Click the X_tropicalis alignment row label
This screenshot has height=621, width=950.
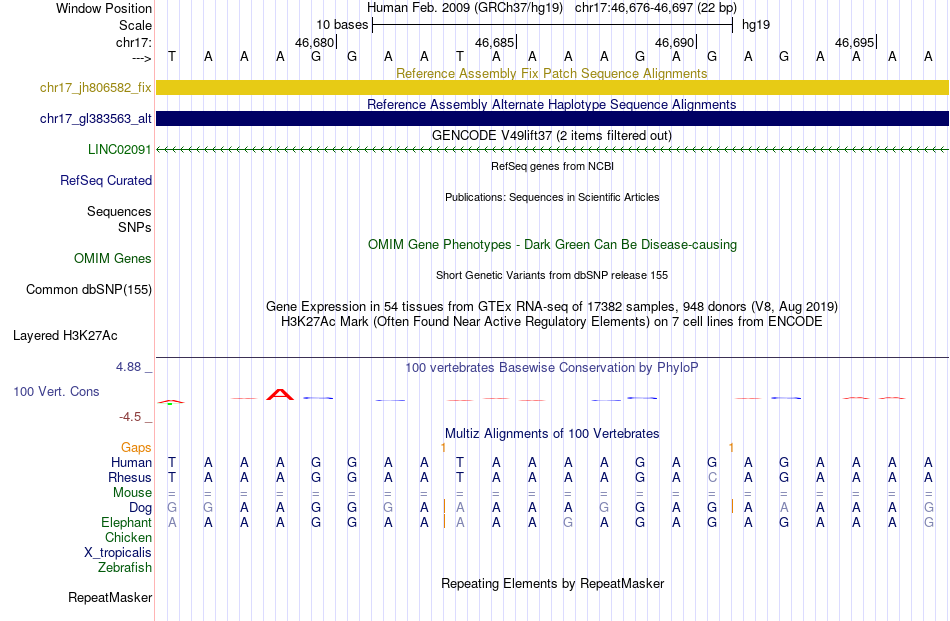coord(118,553)
